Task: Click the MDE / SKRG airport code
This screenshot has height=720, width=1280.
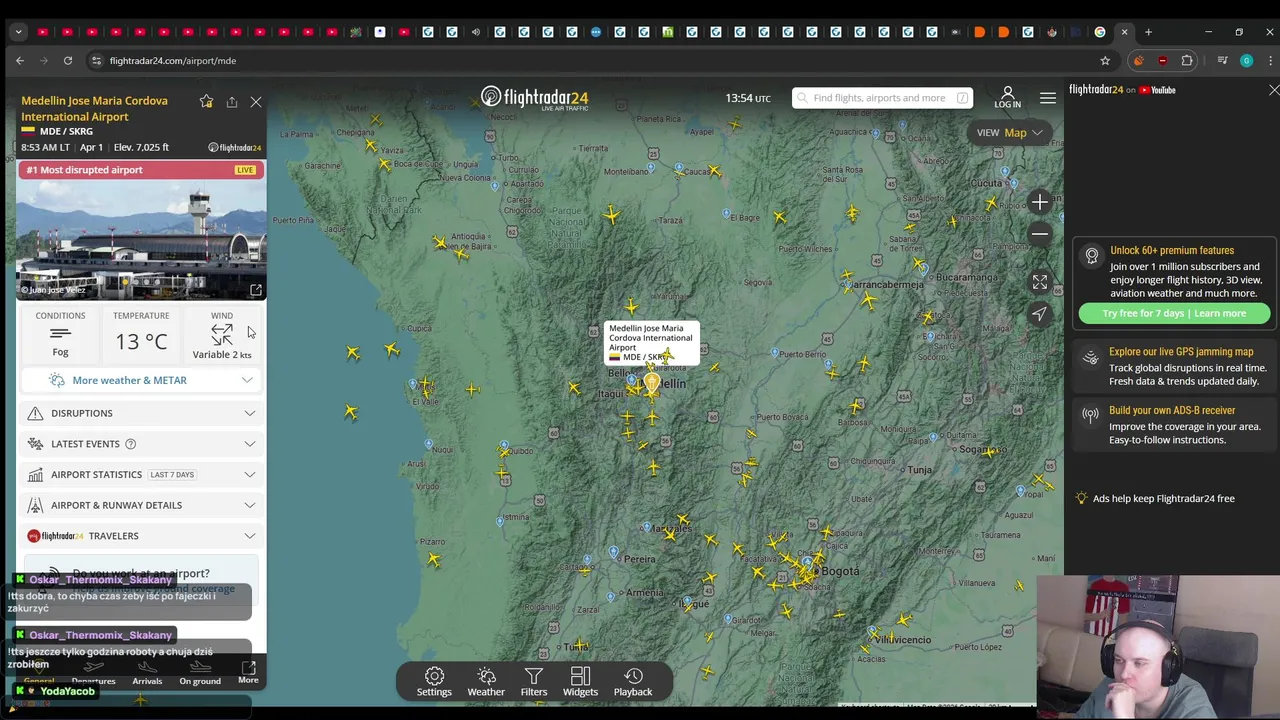Action: (x=66, y=131)
